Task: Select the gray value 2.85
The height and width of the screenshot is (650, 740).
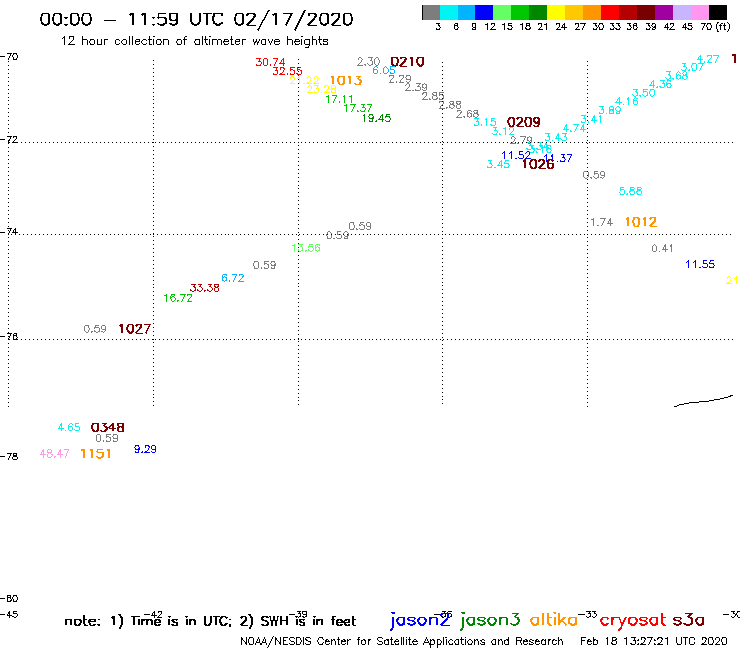Action: click(x=433, y=96)
